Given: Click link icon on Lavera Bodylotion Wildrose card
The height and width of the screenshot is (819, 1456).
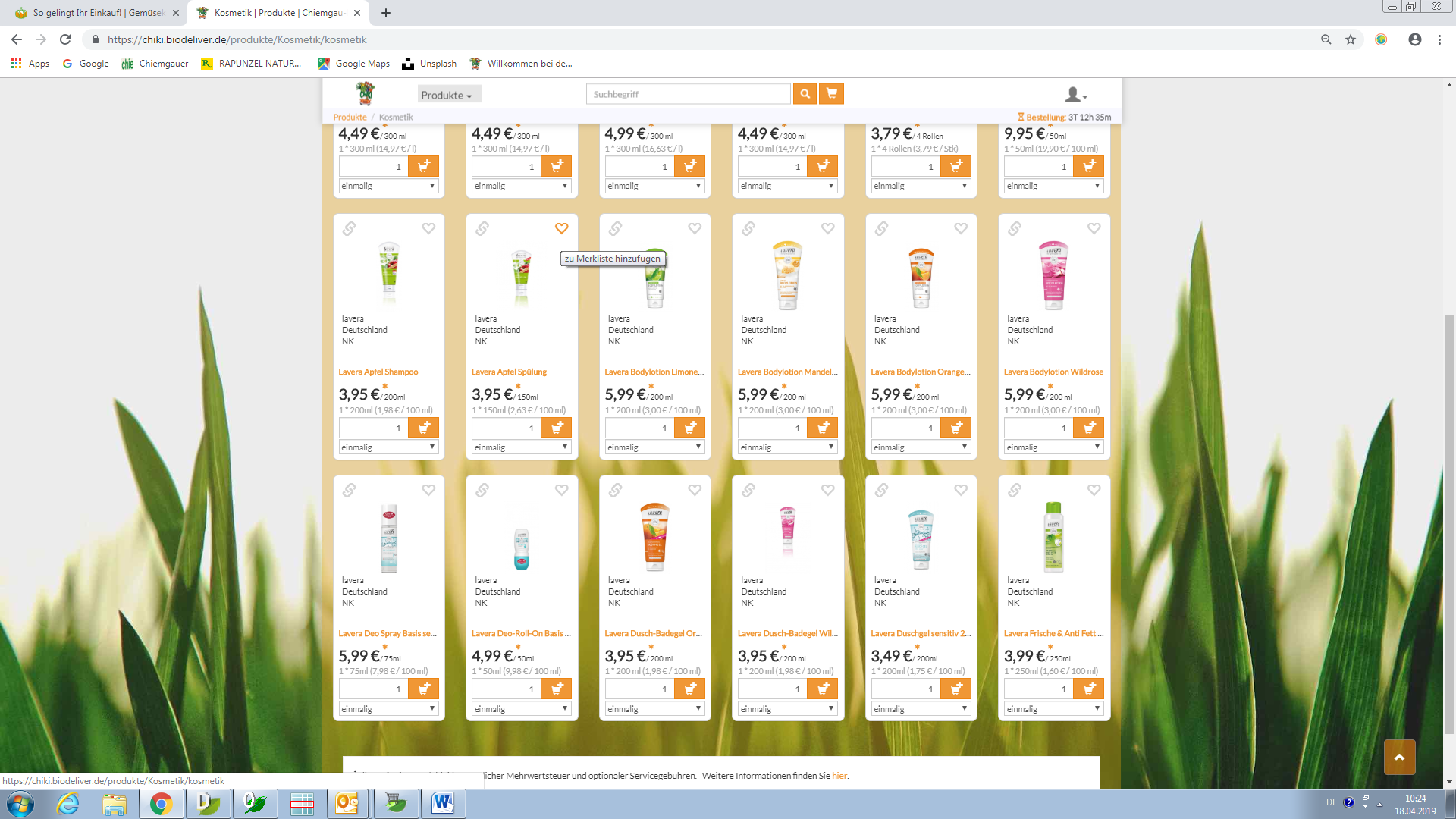Looking at the screenshot, I should pyautogui.click(x=1015, y=228).
